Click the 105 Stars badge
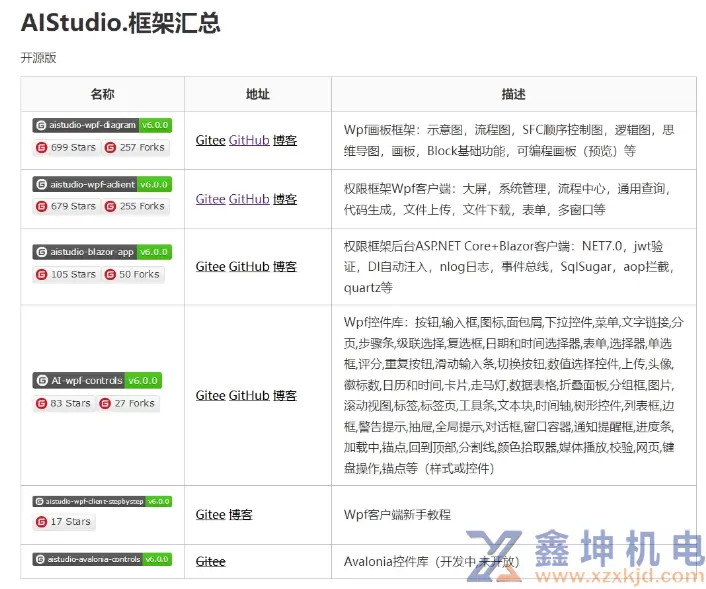Screen dimensions: 706x589 [x=66, y=274]
